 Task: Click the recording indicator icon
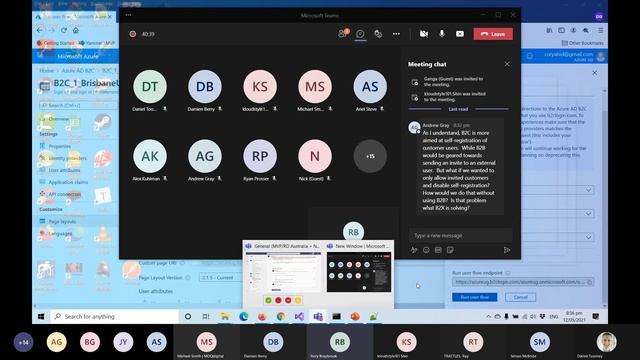coord(133,34)
